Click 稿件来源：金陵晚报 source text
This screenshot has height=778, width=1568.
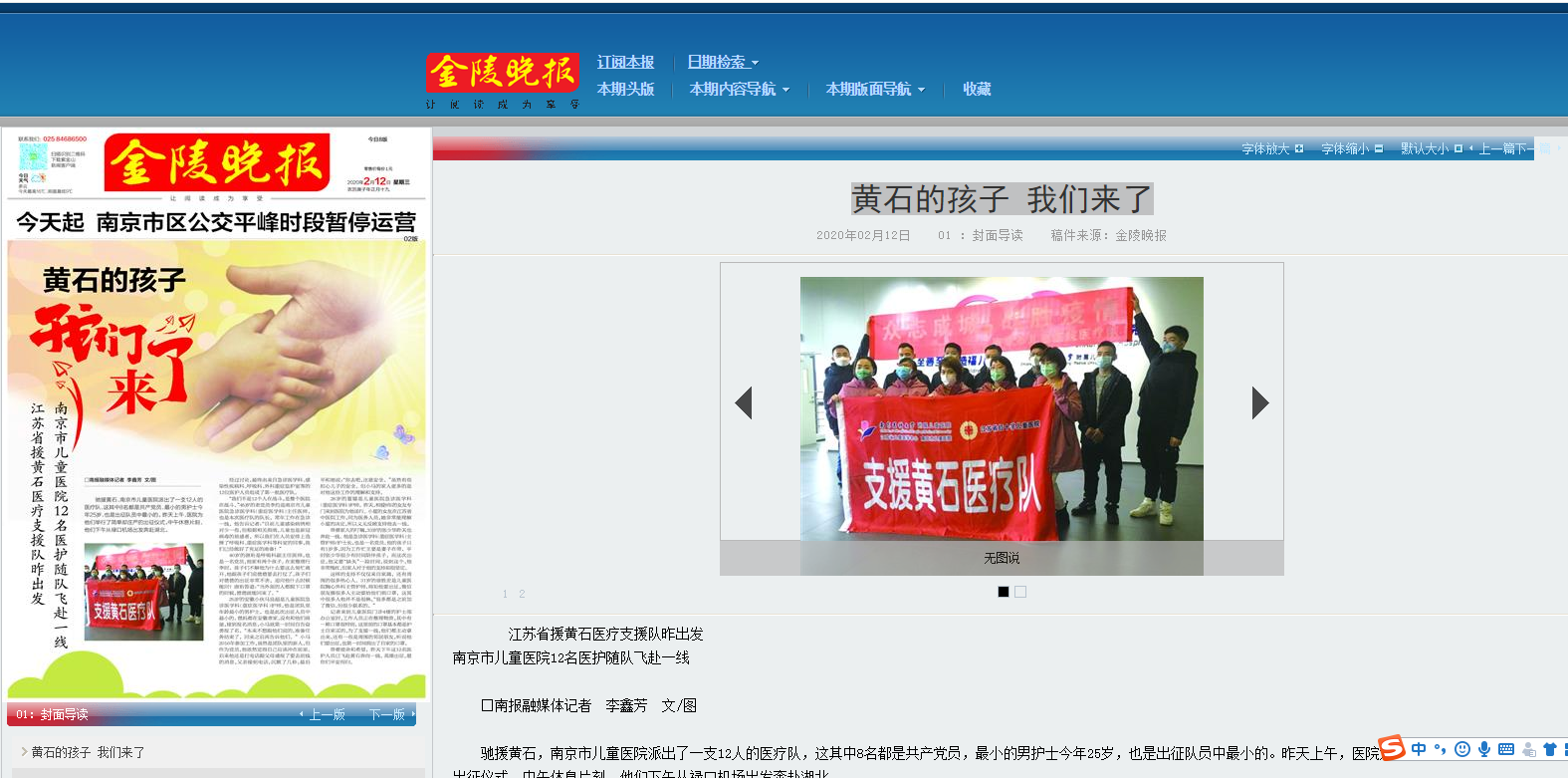pos(1108,236)
